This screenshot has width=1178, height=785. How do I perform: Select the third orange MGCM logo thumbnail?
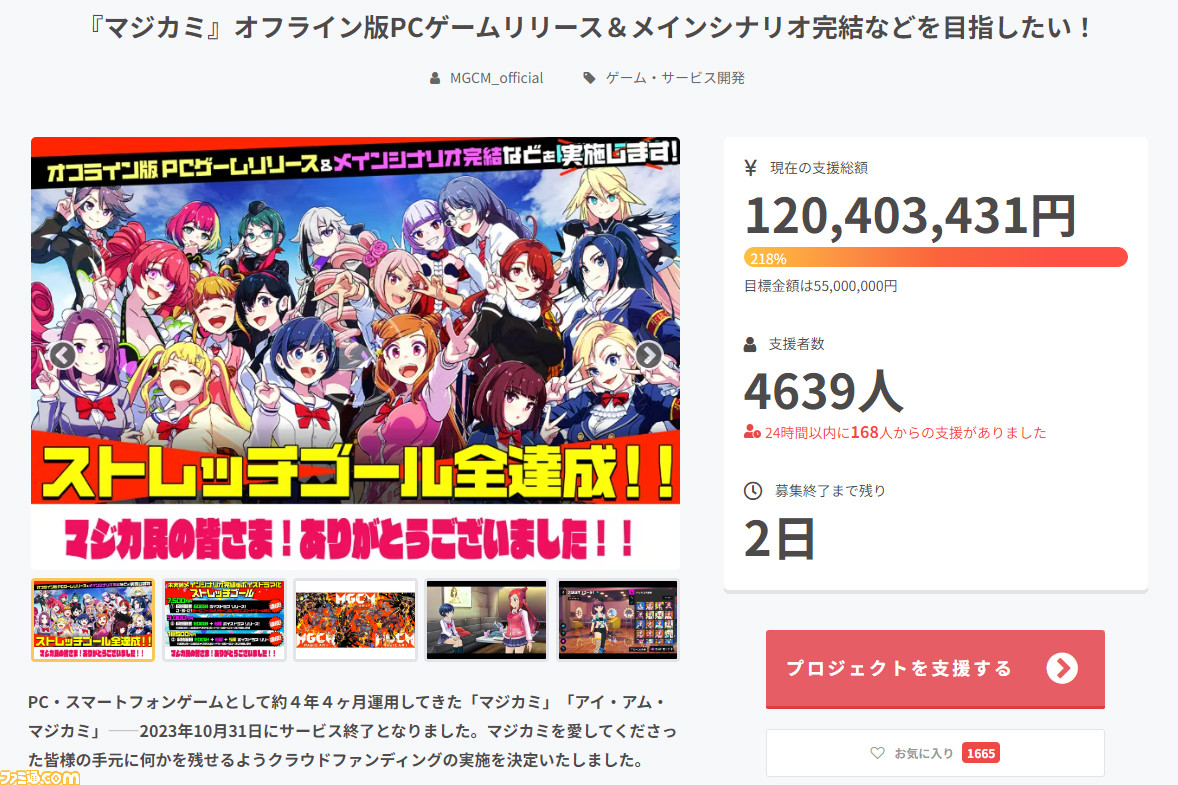pos(355,620)
